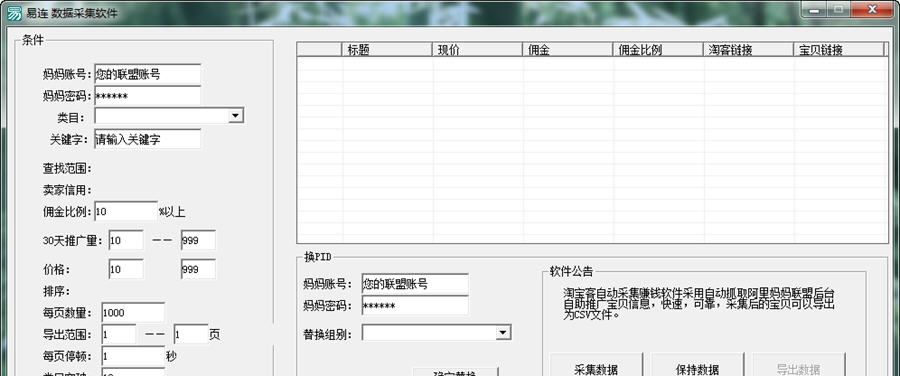The width and height of the screenshot is (900, 376).
Task: Click the 佣金比例 percentage field
Action: tap(126, 211)
